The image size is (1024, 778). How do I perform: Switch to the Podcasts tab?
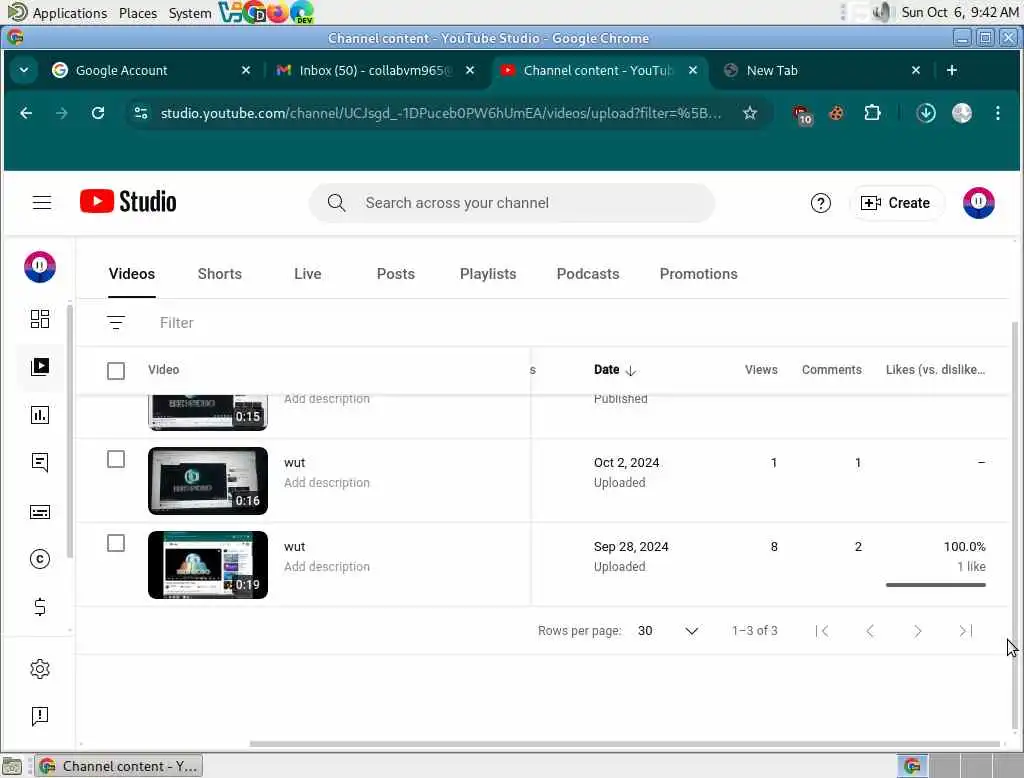pyautogui.click(x=588, y=274)
